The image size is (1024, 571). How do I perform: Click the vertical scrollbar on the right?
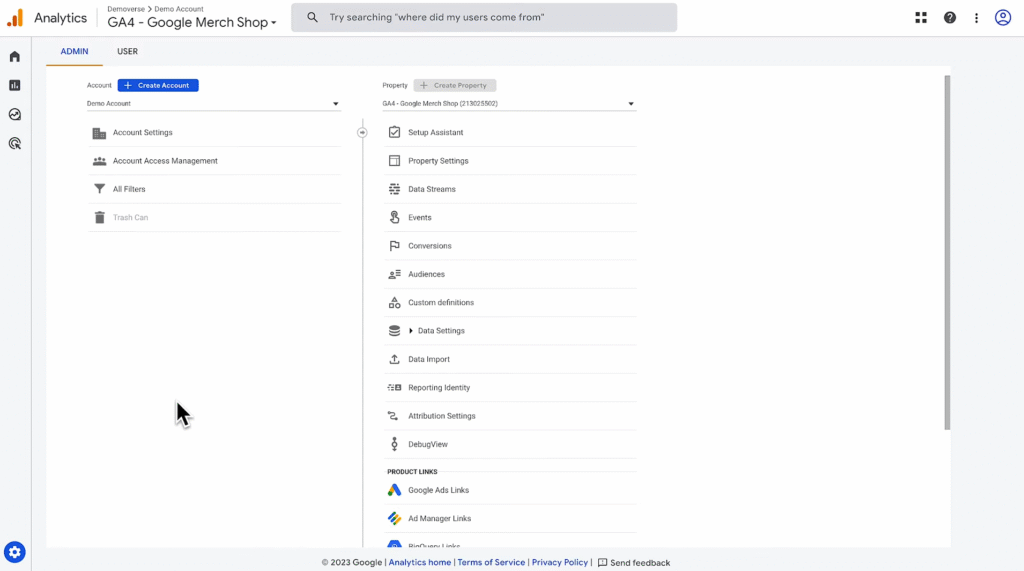pyautogui.click(x=947, y=252)
